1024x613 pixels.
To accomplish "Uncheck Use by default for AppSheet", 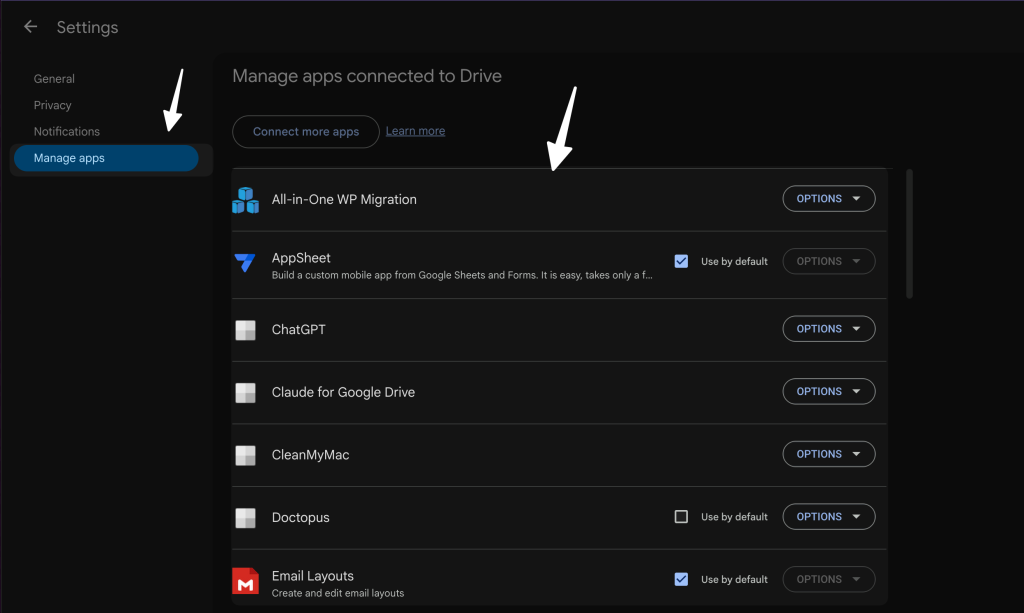I will coord(681,260).
